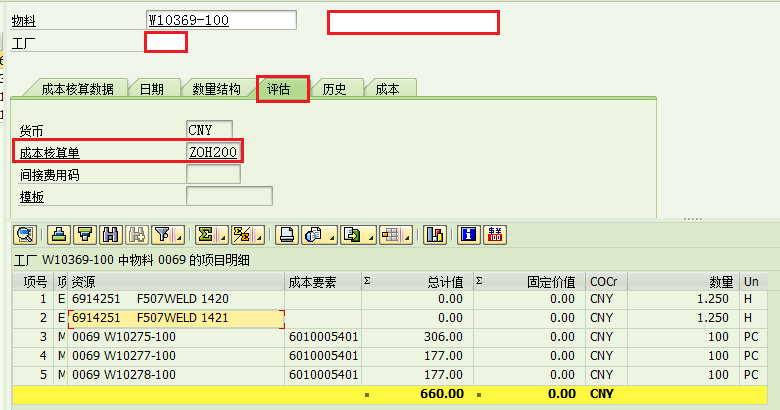
Task: Open the Details magnifier icon in table toolbar
Action: pos(25,234)
